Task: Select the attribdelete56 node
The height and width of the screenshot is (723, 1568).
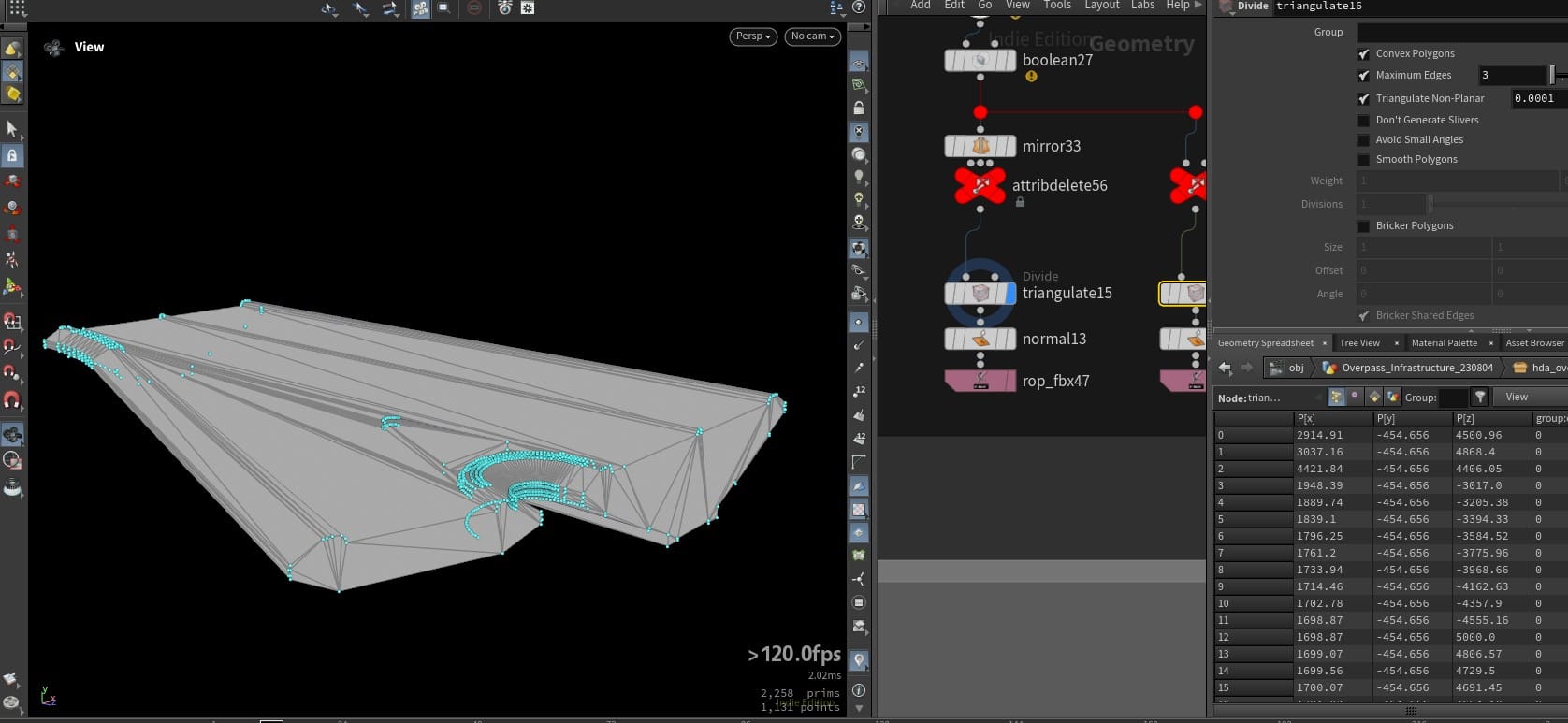Action: coord(980,185)
